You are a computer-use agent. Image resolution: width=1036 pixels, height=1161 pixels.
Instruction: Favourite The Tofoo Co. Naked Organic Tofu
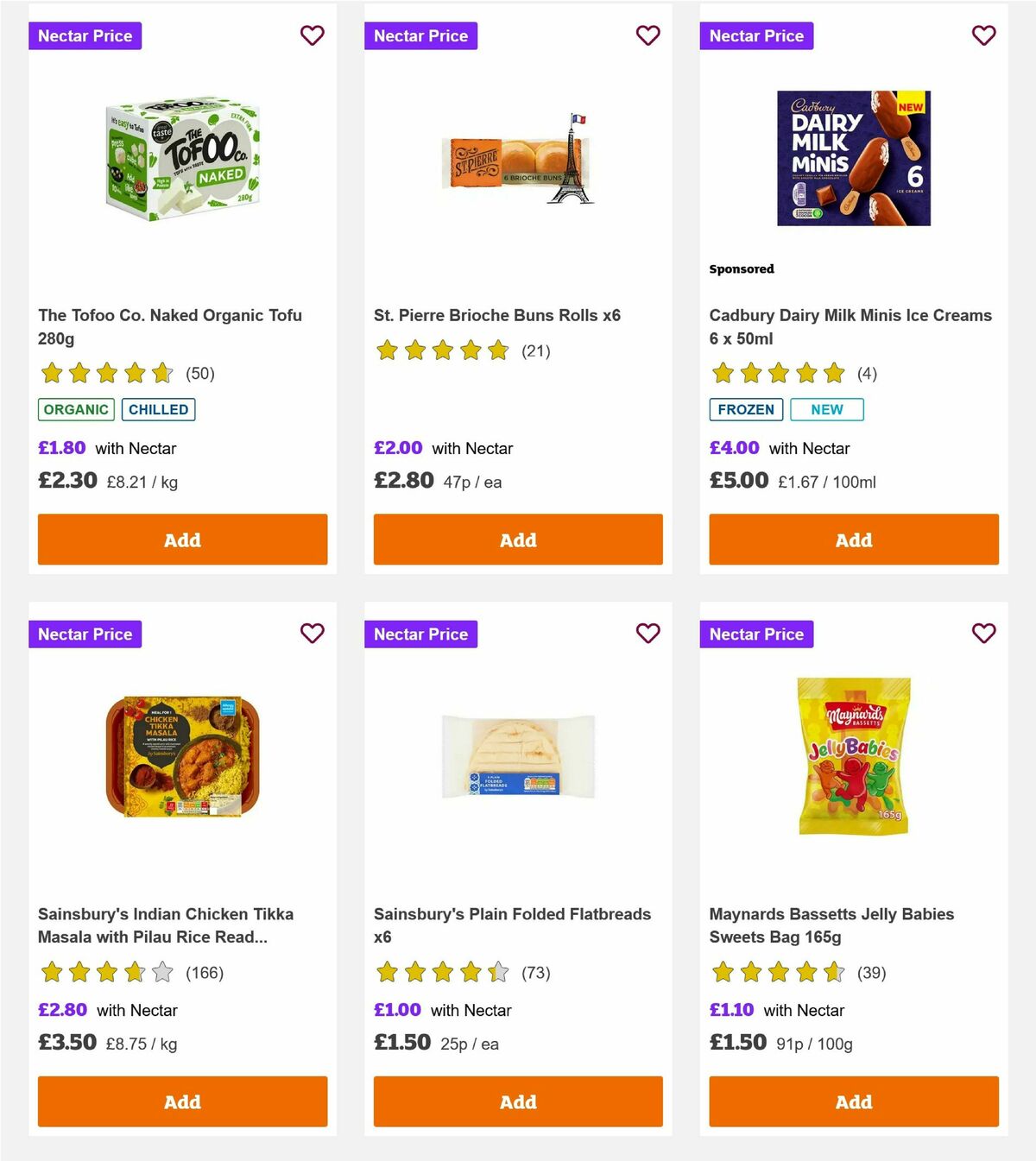pos(312,35)
